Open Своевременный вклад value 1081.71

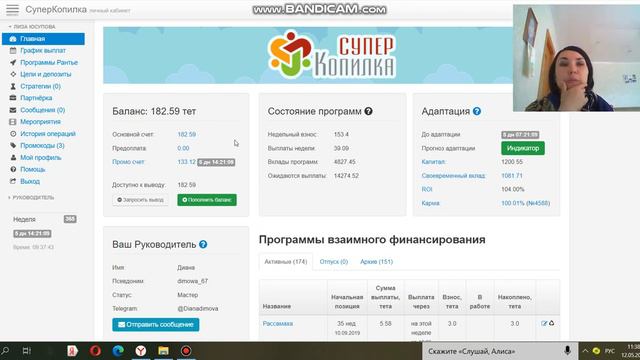(x=512, y=176)
